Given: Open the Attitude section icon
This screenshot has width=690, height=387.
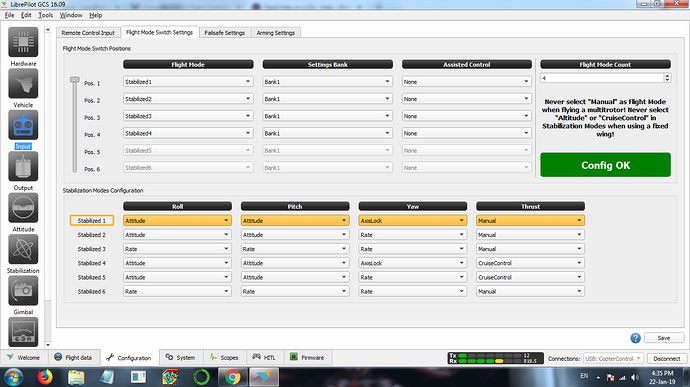Looking at the screenshot, I should click(23, 208).
